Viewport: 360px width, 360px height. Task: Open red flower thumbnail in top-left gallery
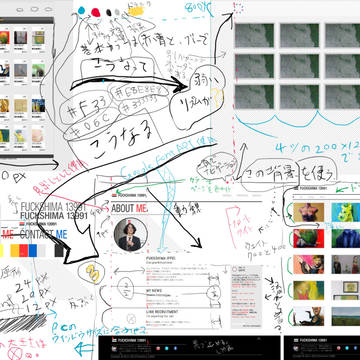click(4, 38)
